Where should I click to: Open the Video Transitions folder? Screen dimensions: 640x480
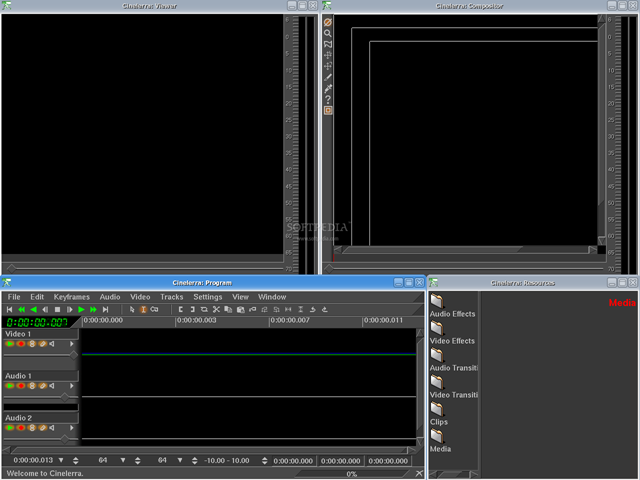(437, 381)
